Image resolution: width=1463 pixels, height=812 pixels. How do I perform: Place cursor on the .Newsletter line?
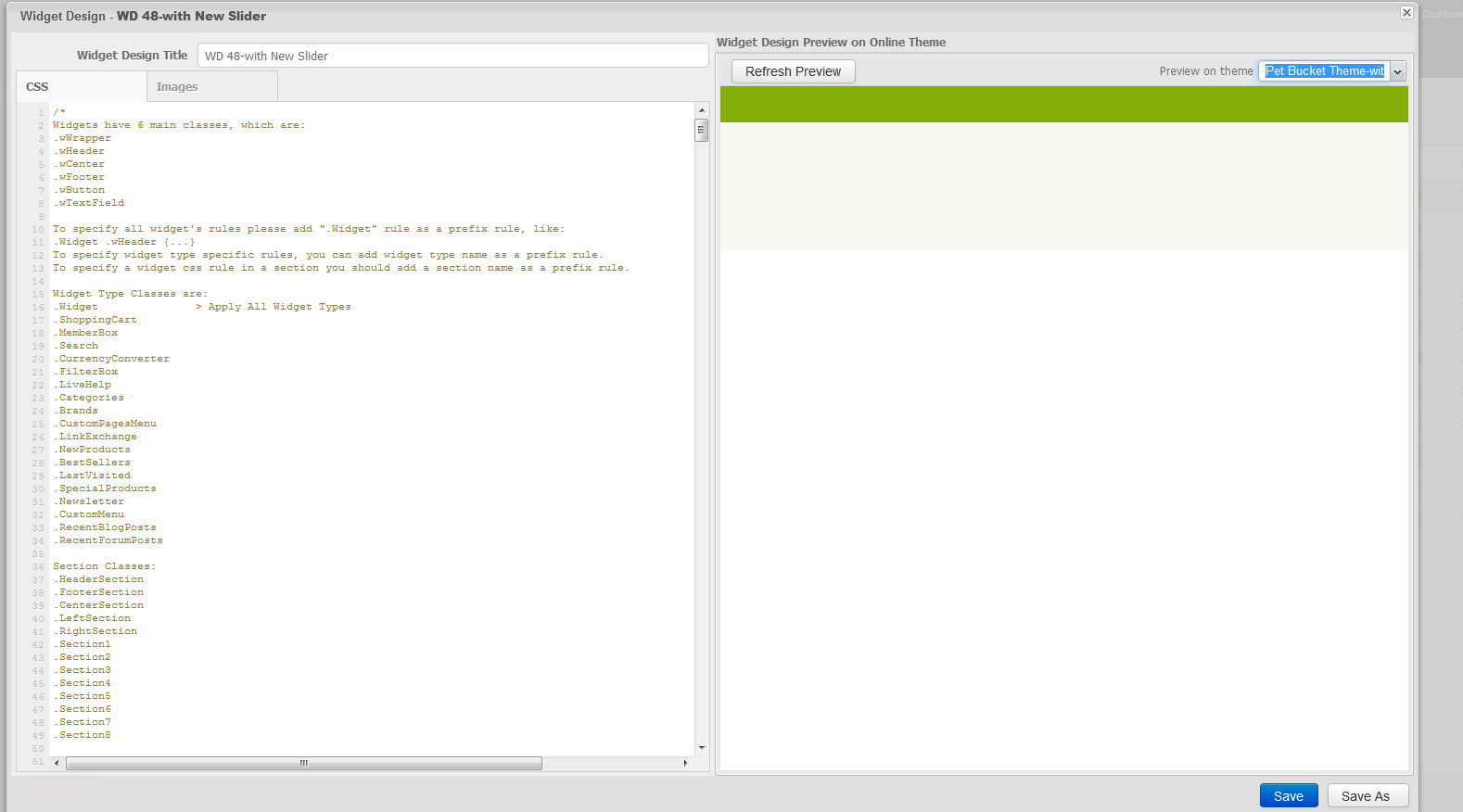(91, 501)
